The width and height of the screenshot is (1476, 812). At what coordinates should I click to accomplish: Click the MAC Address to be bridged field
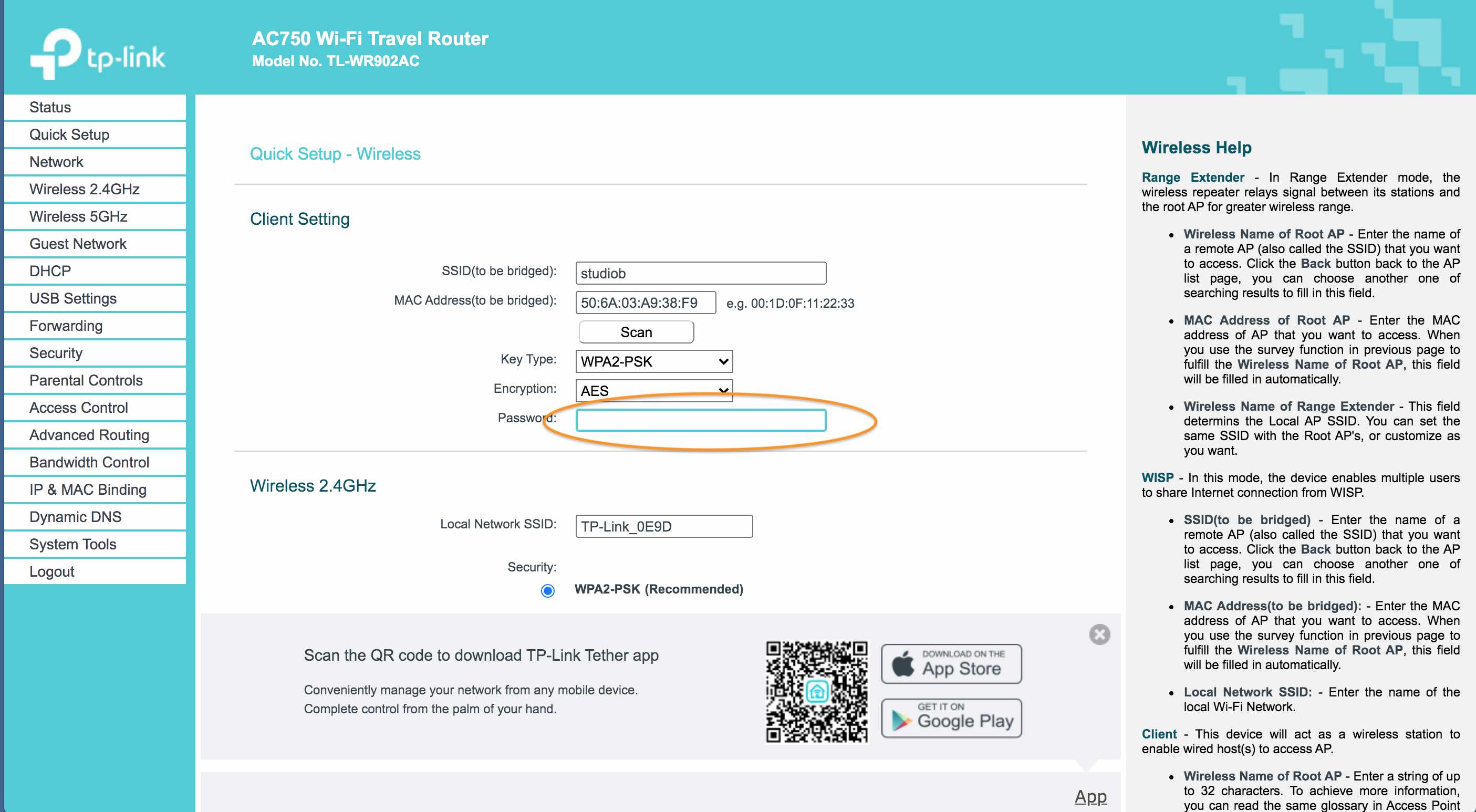(645, 303)
